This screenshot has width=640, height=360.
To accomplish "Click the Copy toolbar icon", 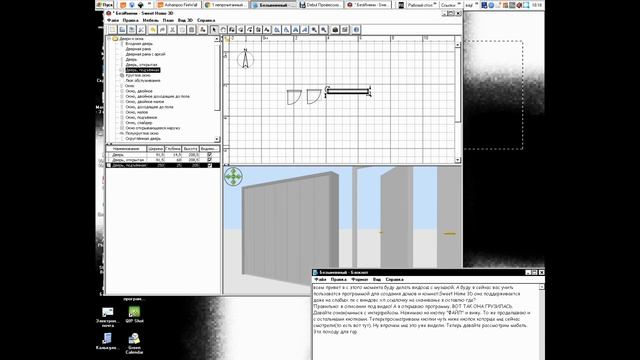I will point(182,30).
